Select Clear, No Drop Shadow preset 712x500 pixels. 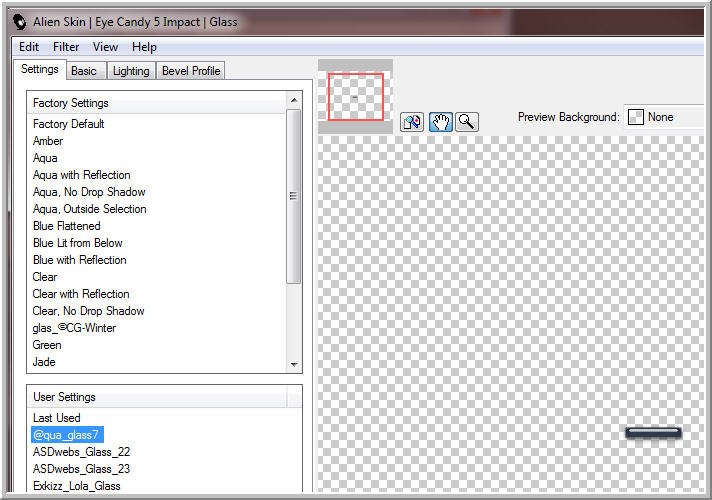coord(89,311)
